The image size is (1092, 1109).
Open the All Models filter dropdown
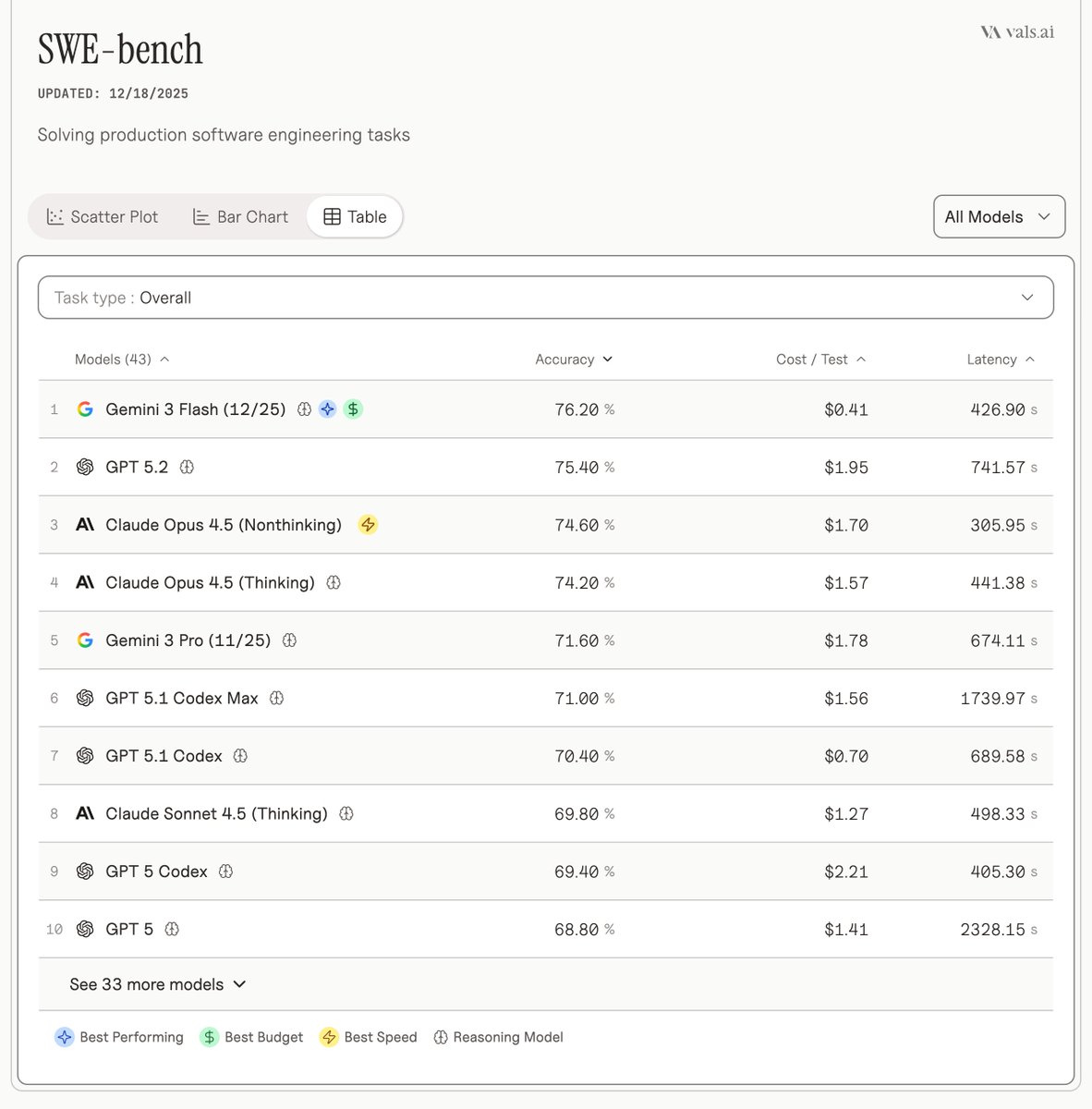pos(999,217)
